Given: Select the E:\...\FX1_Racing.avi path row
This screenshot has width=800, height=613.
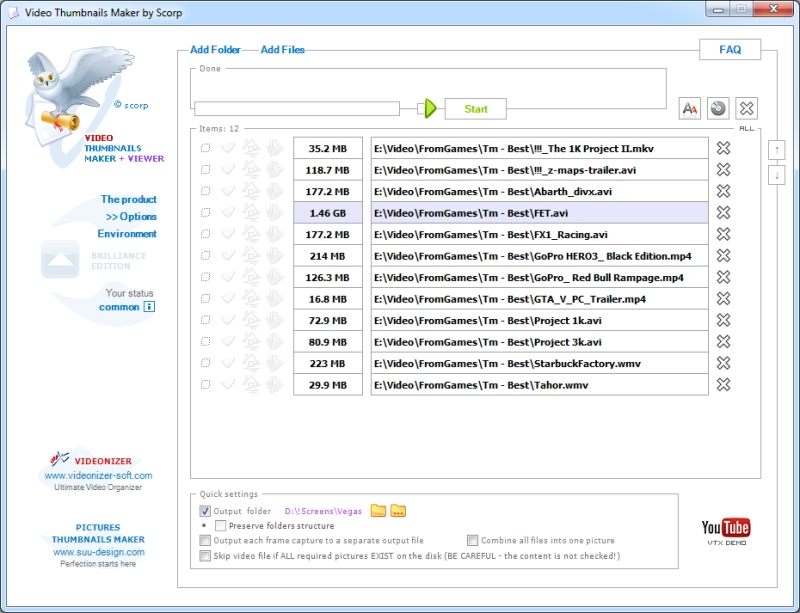Looking at the screenshot, I should click(539, 234).
